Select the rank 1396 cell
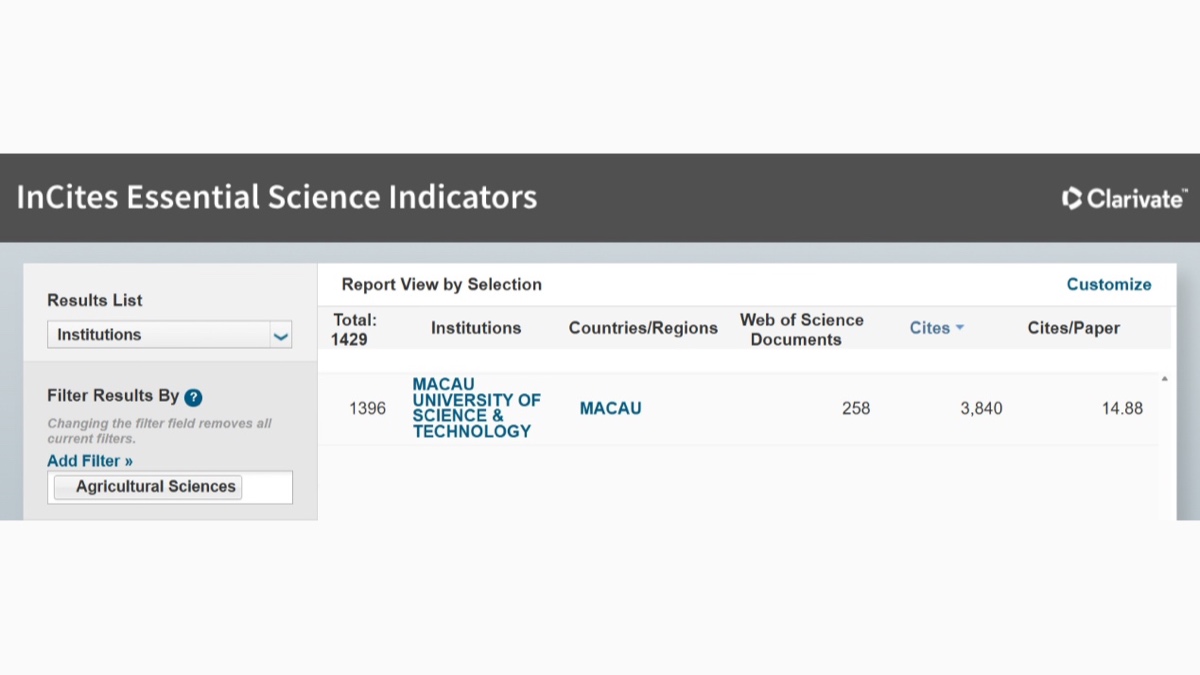1200x675 pixels. coord(367,408)
